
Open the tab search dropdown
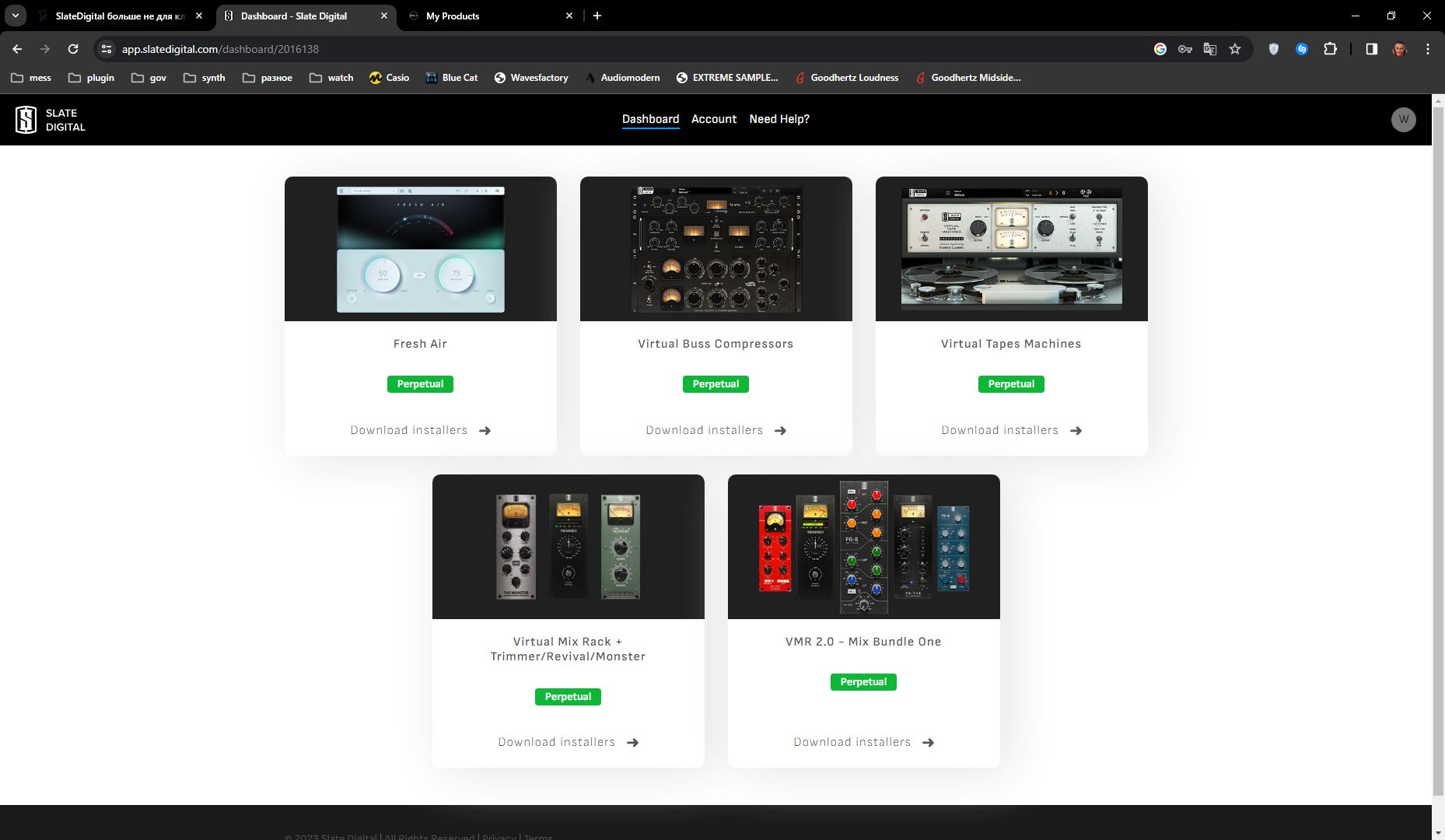pyautogui.click(x=16, y=16)
